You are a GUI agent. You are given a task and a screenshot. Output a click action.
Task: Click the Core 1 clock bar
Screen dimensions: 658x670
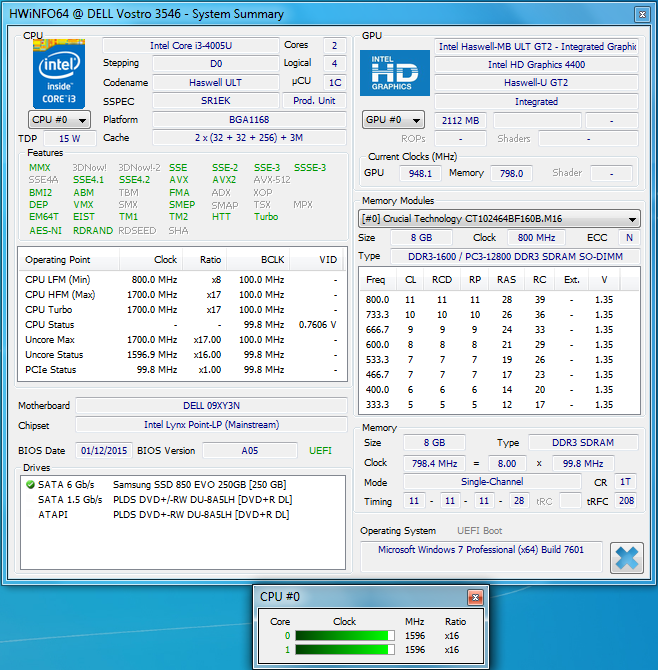pos(343,650)
